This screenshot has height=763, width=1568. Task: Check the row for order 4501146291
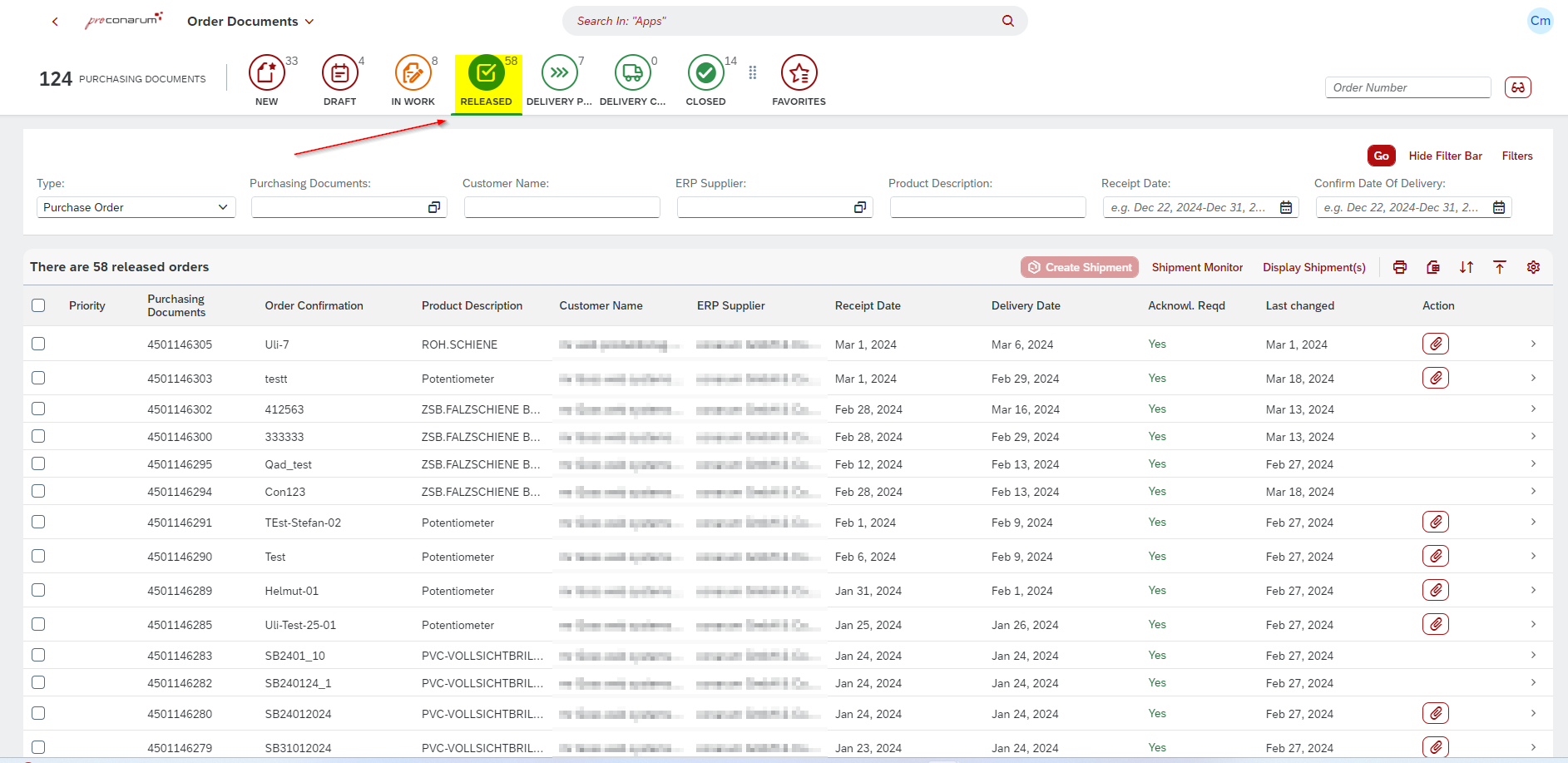point(38,522)
